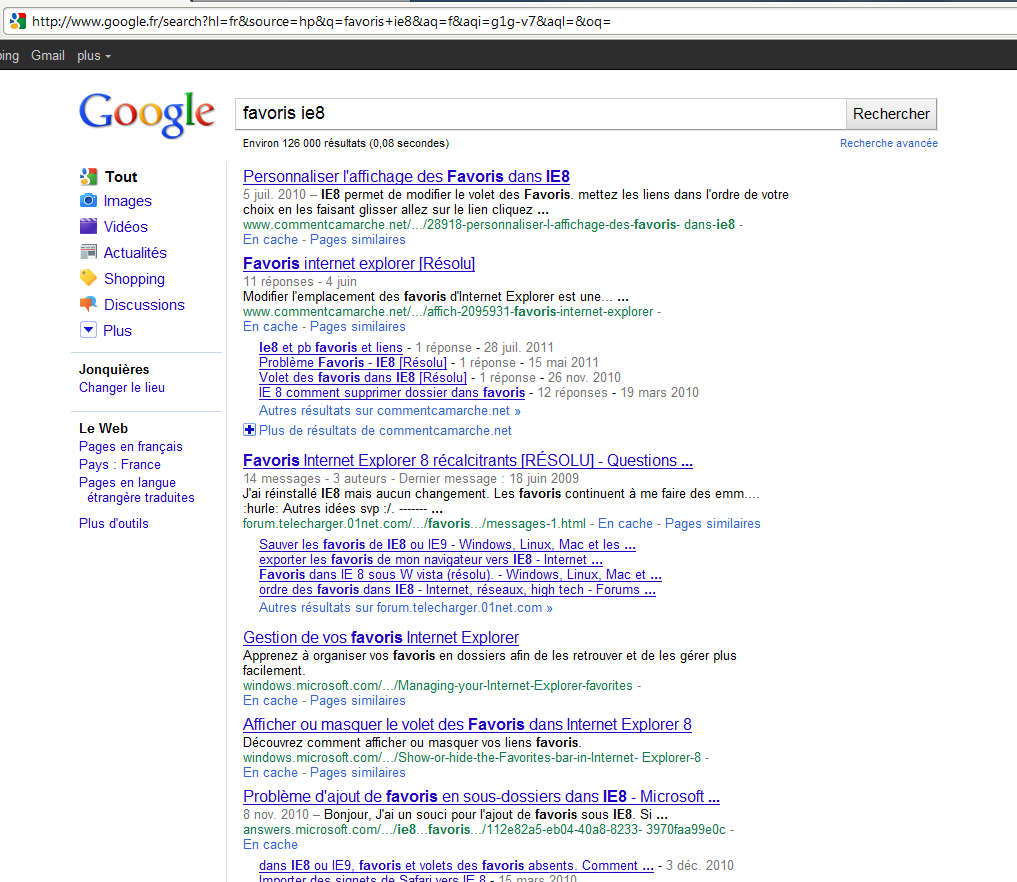1017x882 pixels.
Task: Switch to Actualités results
Action: coord(136,253)
